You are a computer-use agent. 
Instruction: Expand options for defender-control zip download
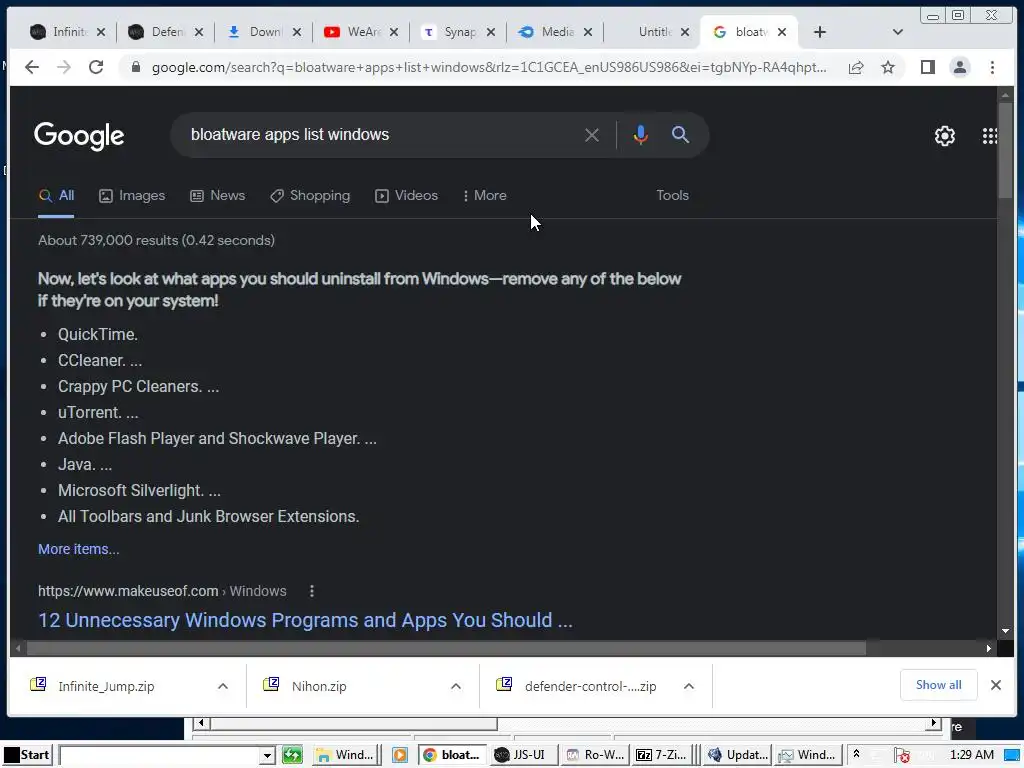(x=688, y=686)
